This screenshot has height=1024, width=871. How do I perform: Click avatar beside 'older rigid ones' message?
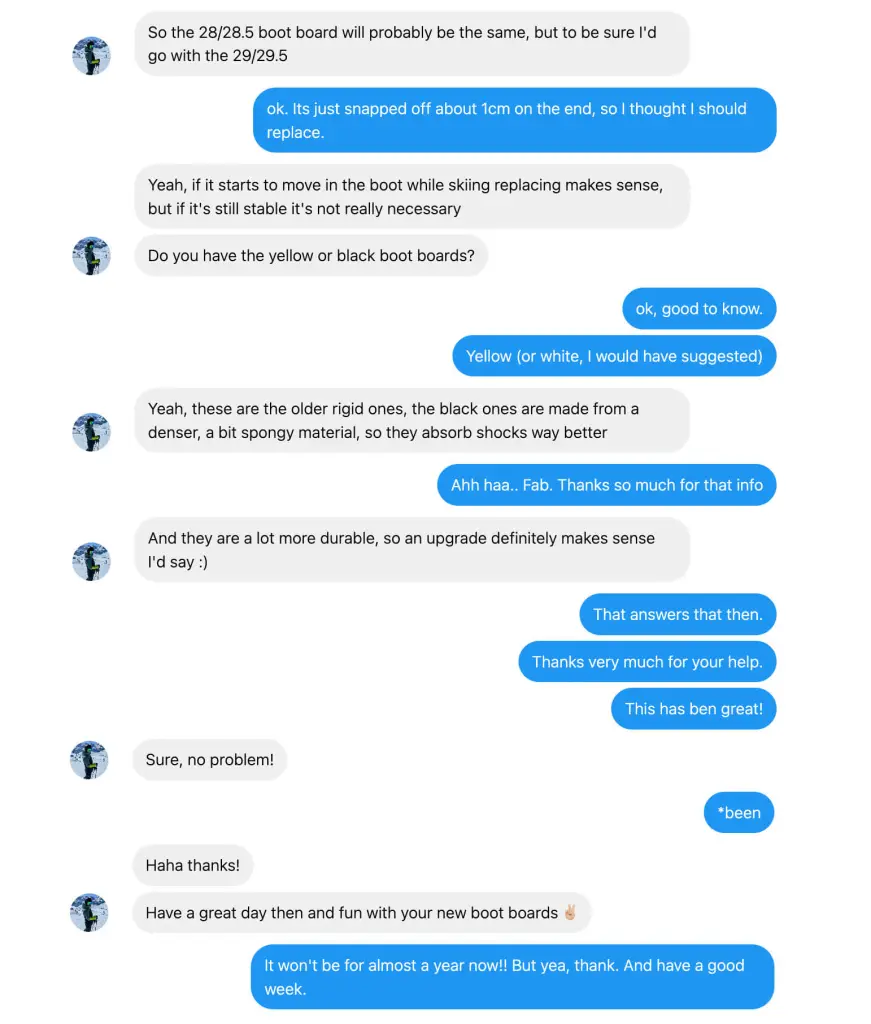pos(91,432)
